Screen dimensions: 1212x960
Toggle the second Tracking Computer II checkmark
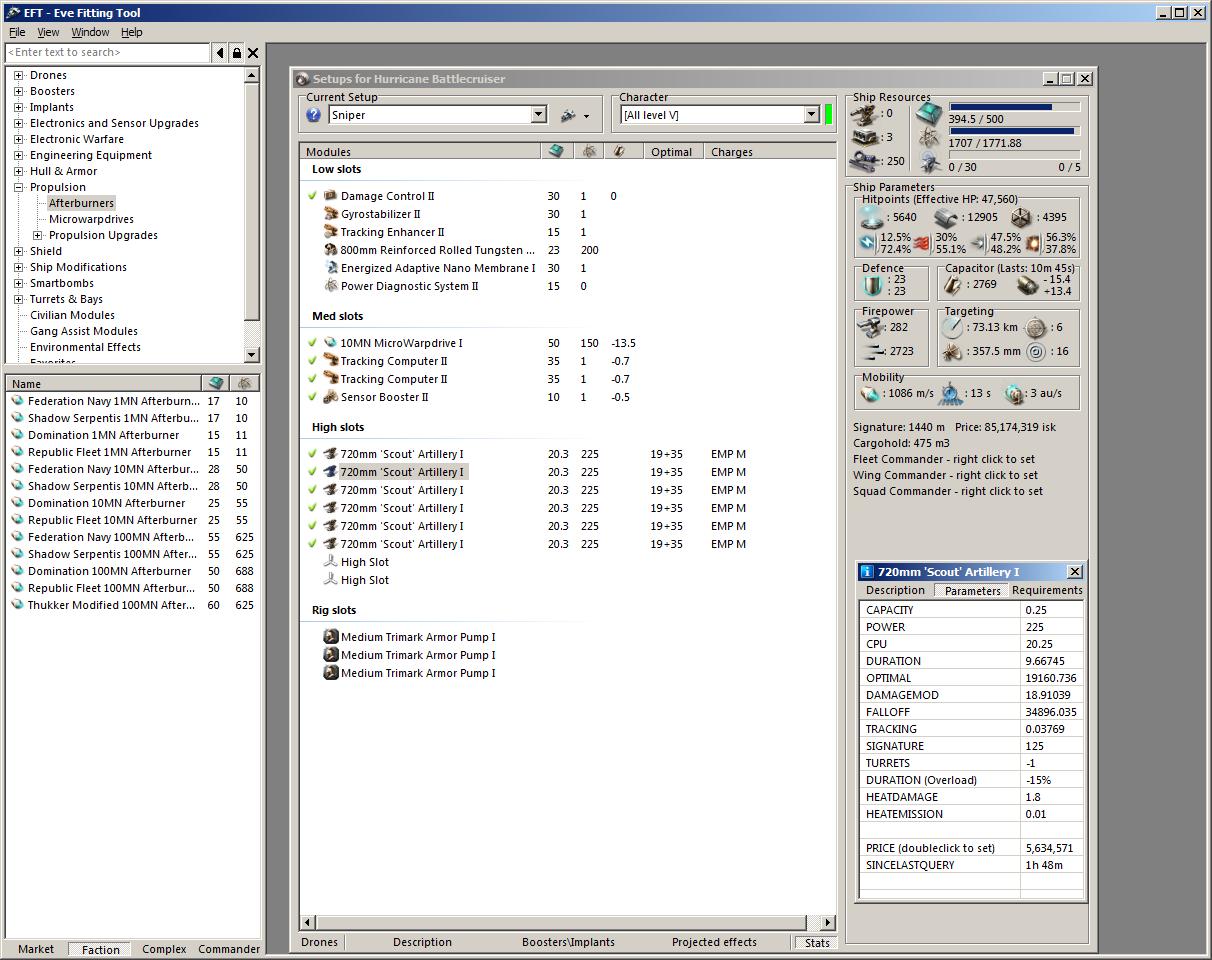pyautogui.click(x=313, y=379)
